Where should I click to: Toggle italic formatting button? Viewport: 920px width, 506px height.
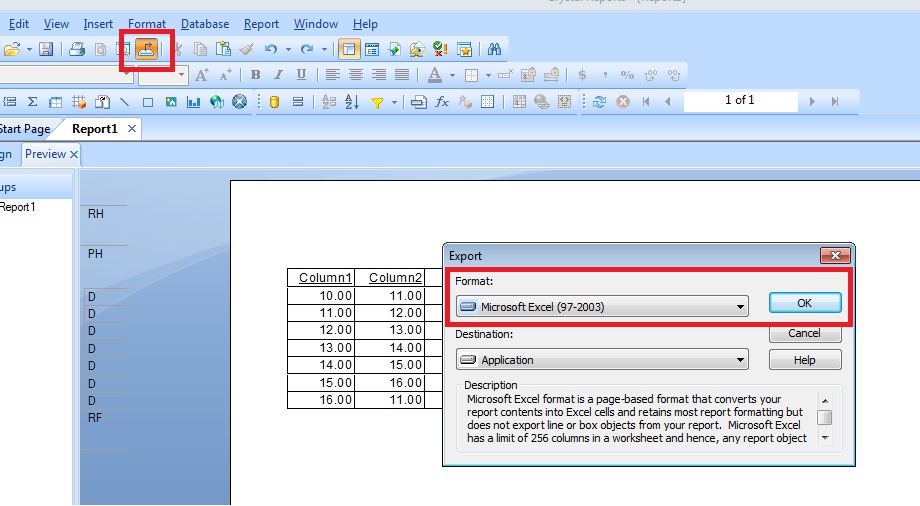277,75
